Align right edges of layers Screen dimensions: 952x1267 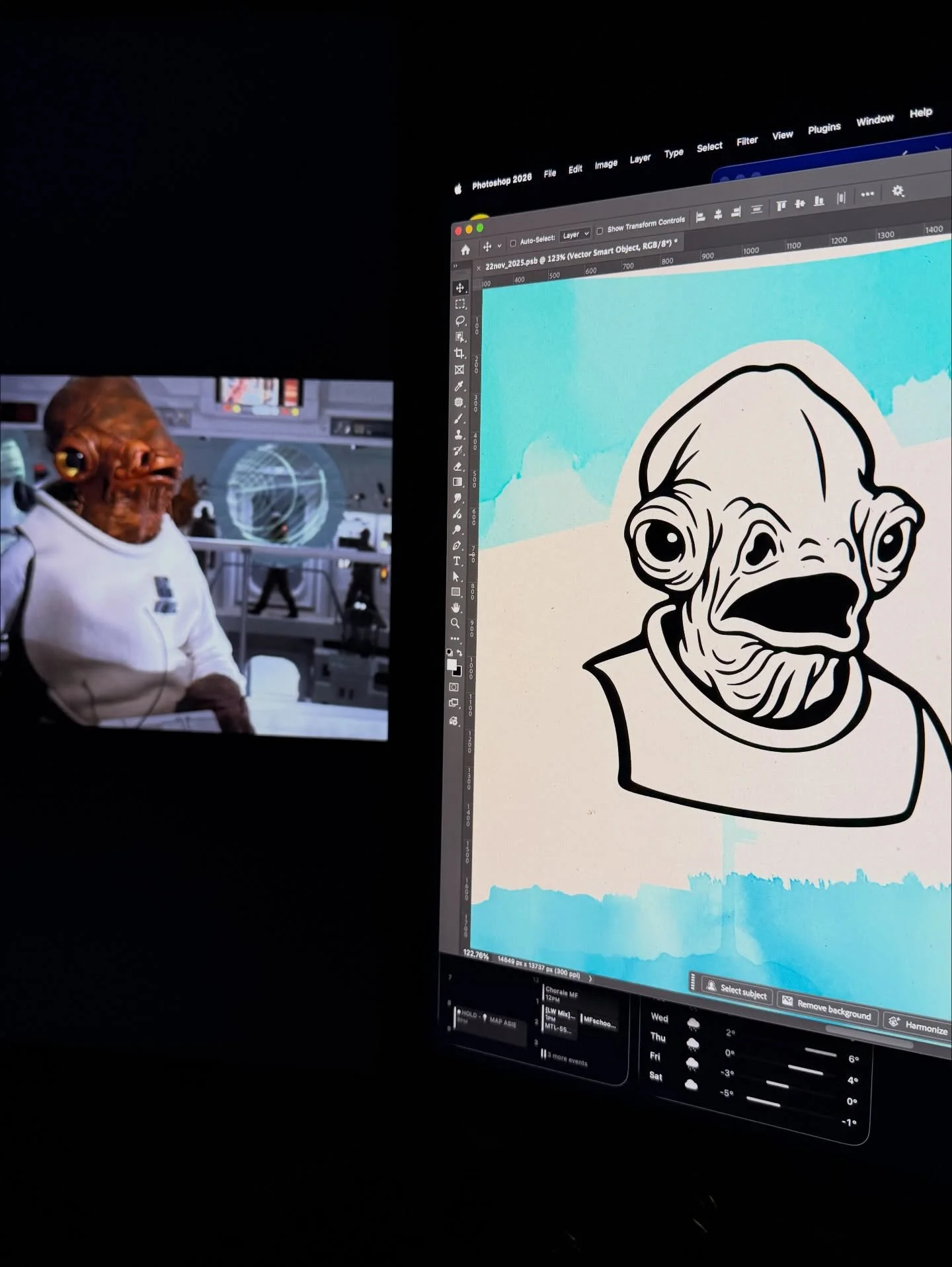point(736,212)
